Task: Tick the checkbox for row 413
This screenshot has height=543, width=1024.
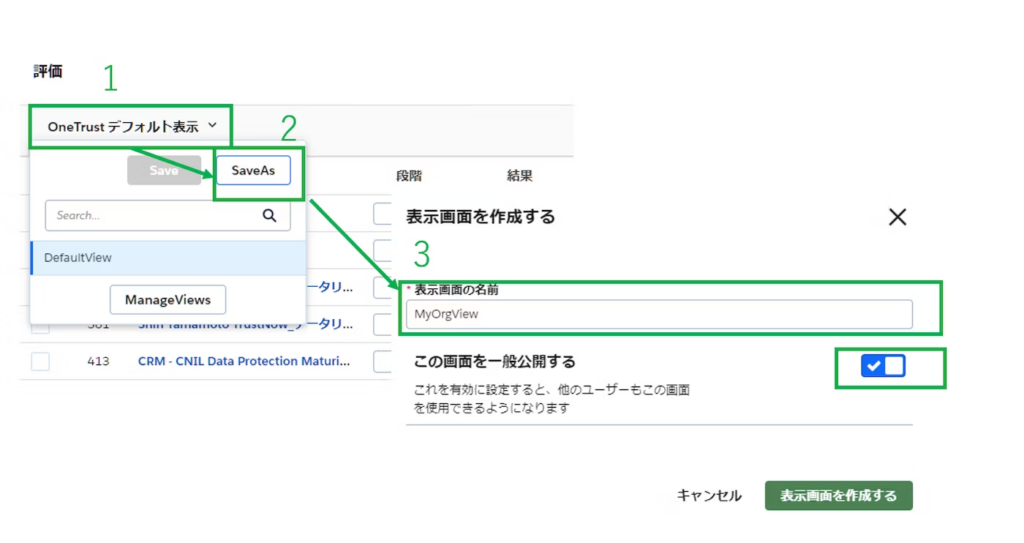Action: click(x=40, y=361)
